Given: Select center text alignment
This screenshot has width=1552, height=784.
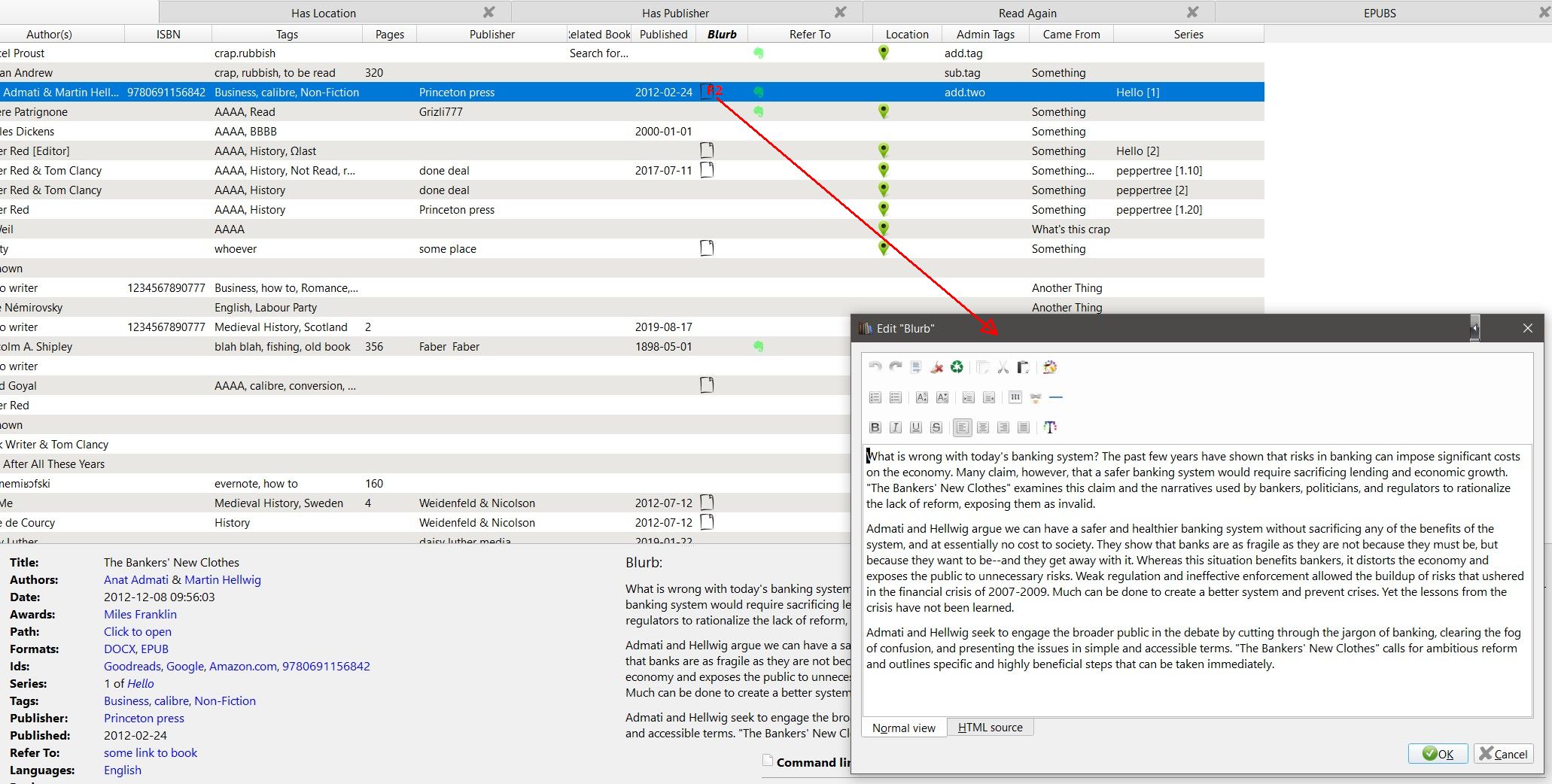Looking at the screenshot, I should click(x=983, y=427).
